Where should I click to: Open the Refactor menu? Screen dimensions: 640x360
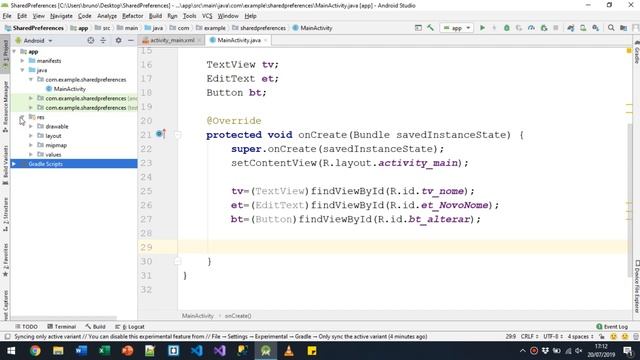(x=133, y=16)
